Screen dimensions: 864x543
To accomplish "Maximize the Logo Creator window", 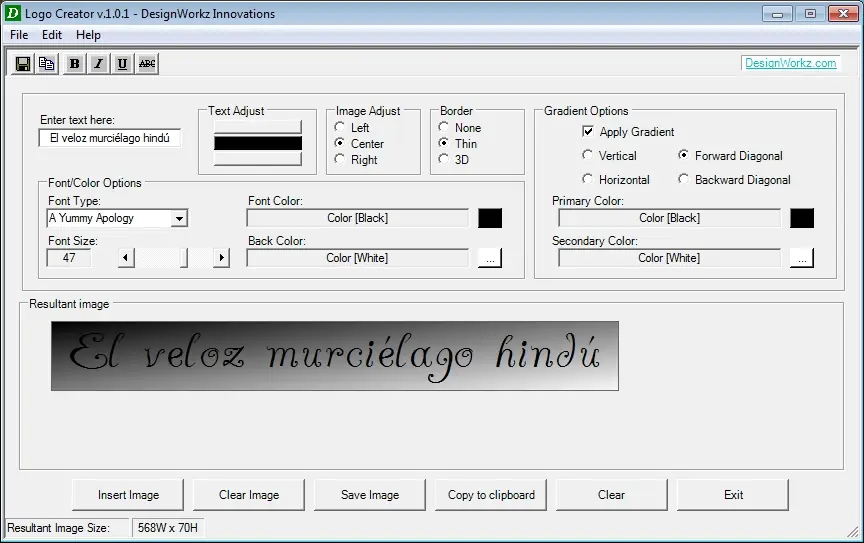I will (810, 14).
